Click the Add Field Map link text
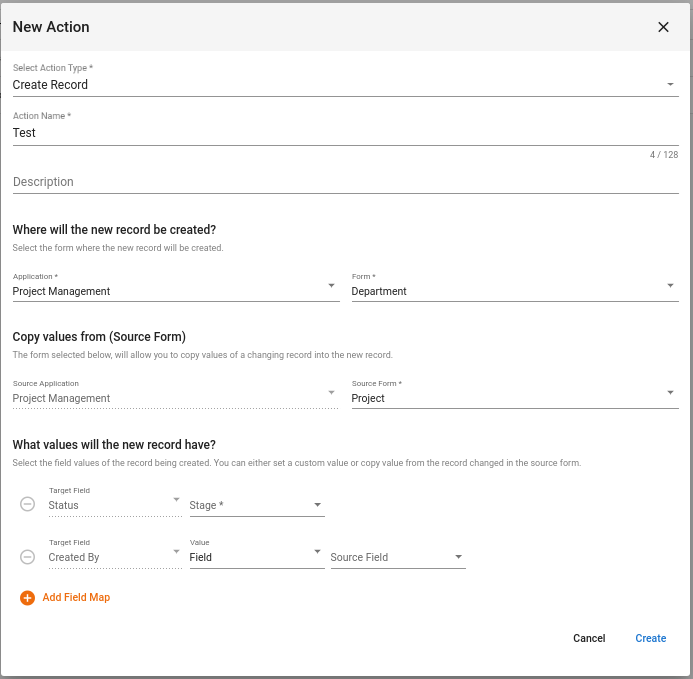The height and width of the screenshot is (679, 693). (x=76, y=597)
